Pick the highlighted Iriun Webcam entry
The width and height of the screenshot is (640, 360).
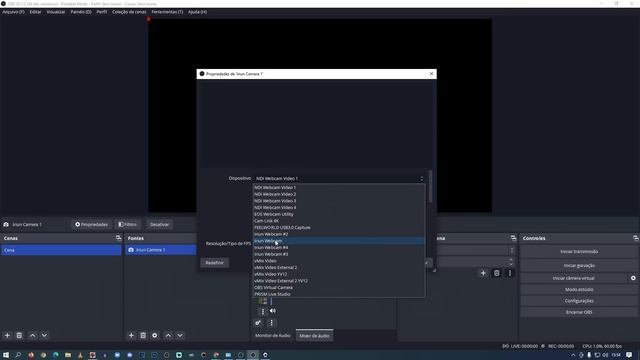point(339,241)
